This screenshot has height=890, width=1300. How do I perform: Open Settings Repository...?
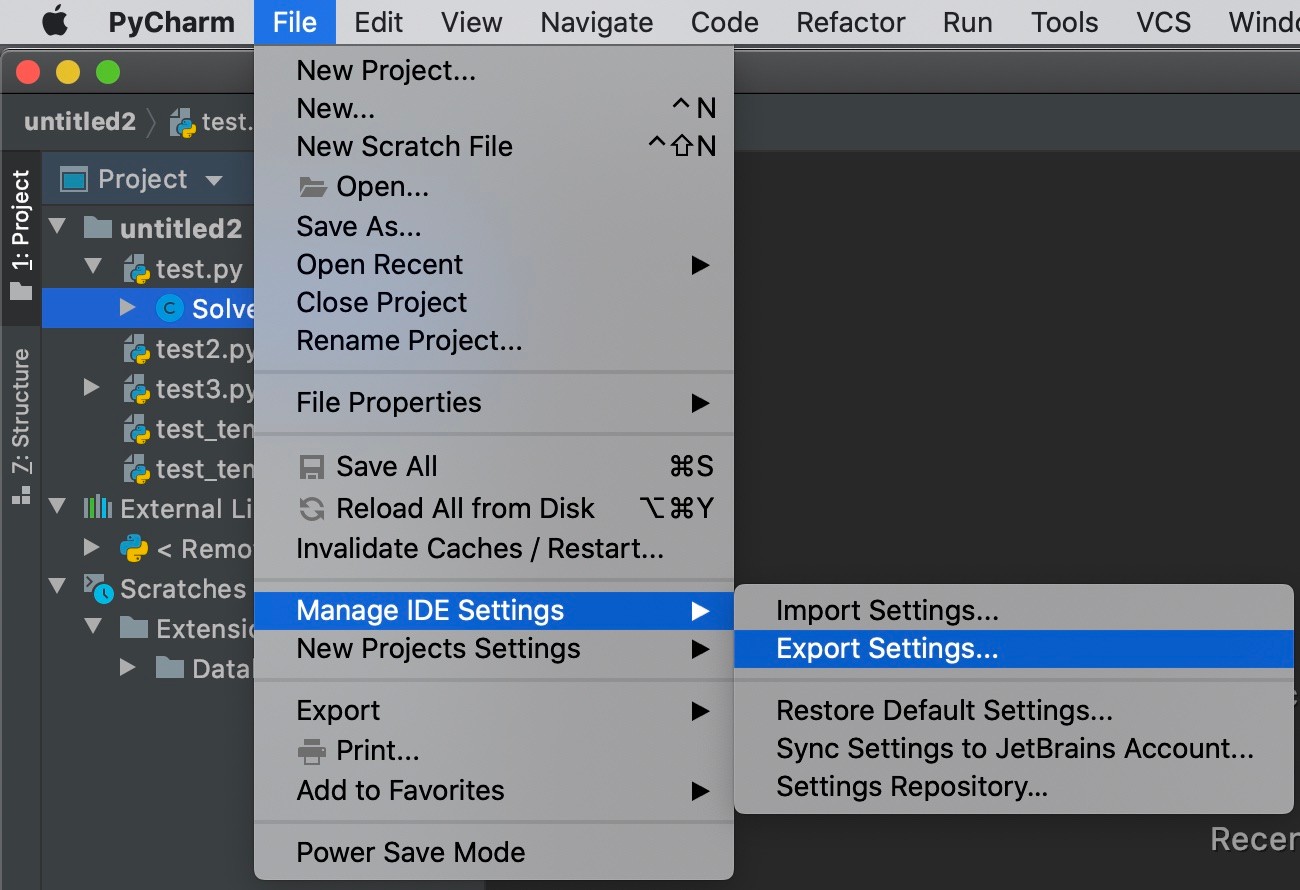click(1014, 786)
